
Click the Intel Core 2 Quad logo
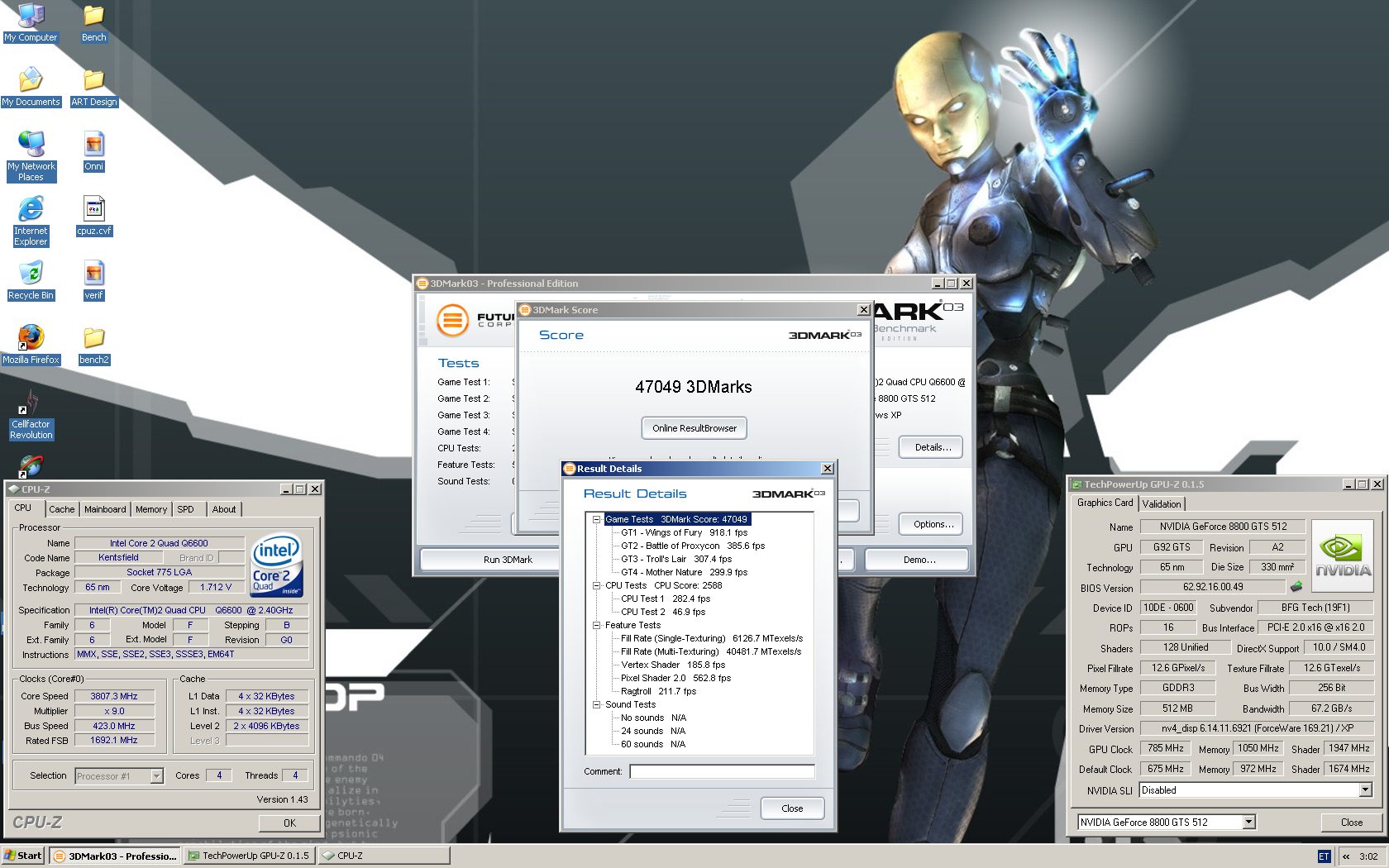point(276,565)
